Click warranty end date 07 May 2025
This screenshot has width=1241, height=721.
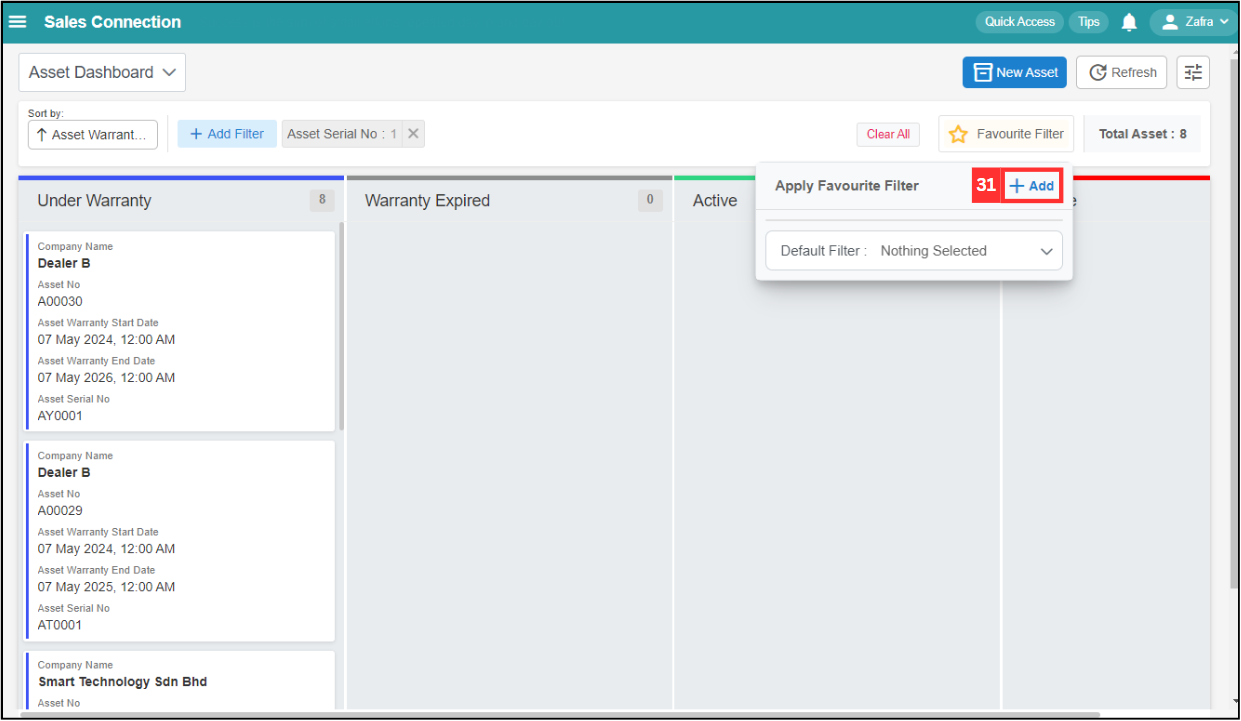pyautogui.click(x=106, y=587)
